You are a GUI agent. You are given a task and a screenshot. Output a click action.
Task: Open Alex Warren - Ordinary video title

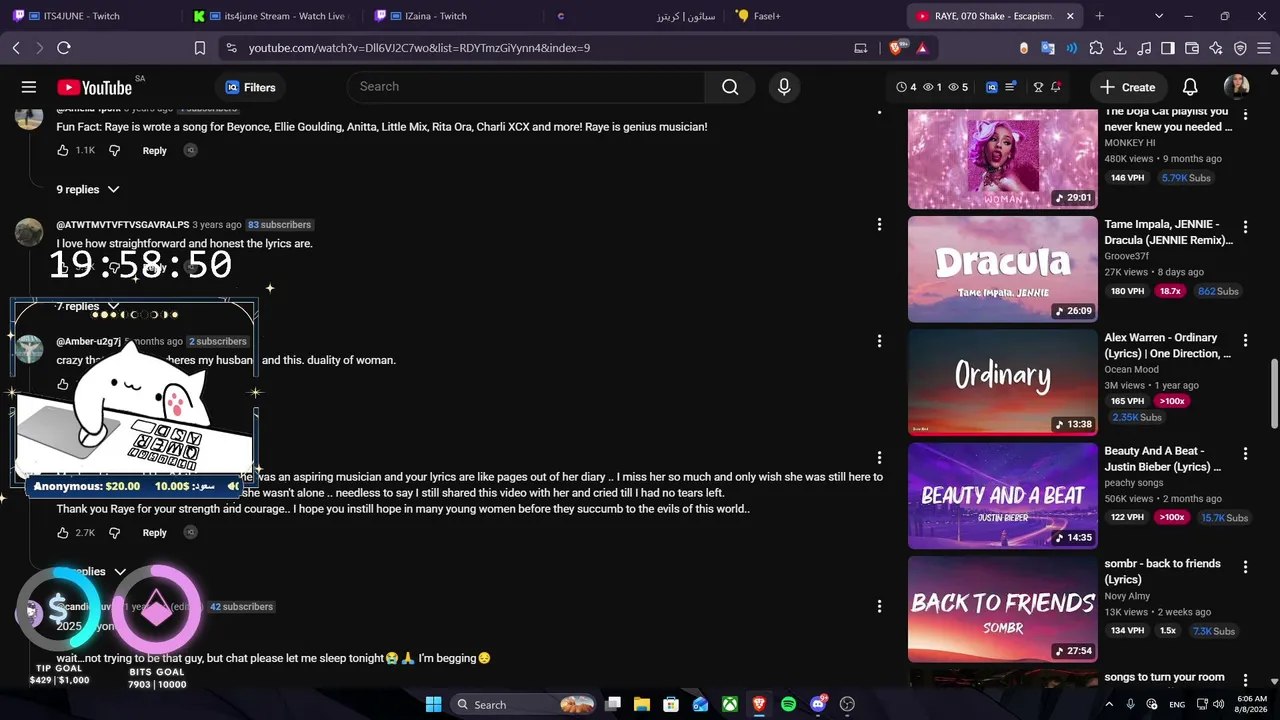click(x=1168, y=346)
